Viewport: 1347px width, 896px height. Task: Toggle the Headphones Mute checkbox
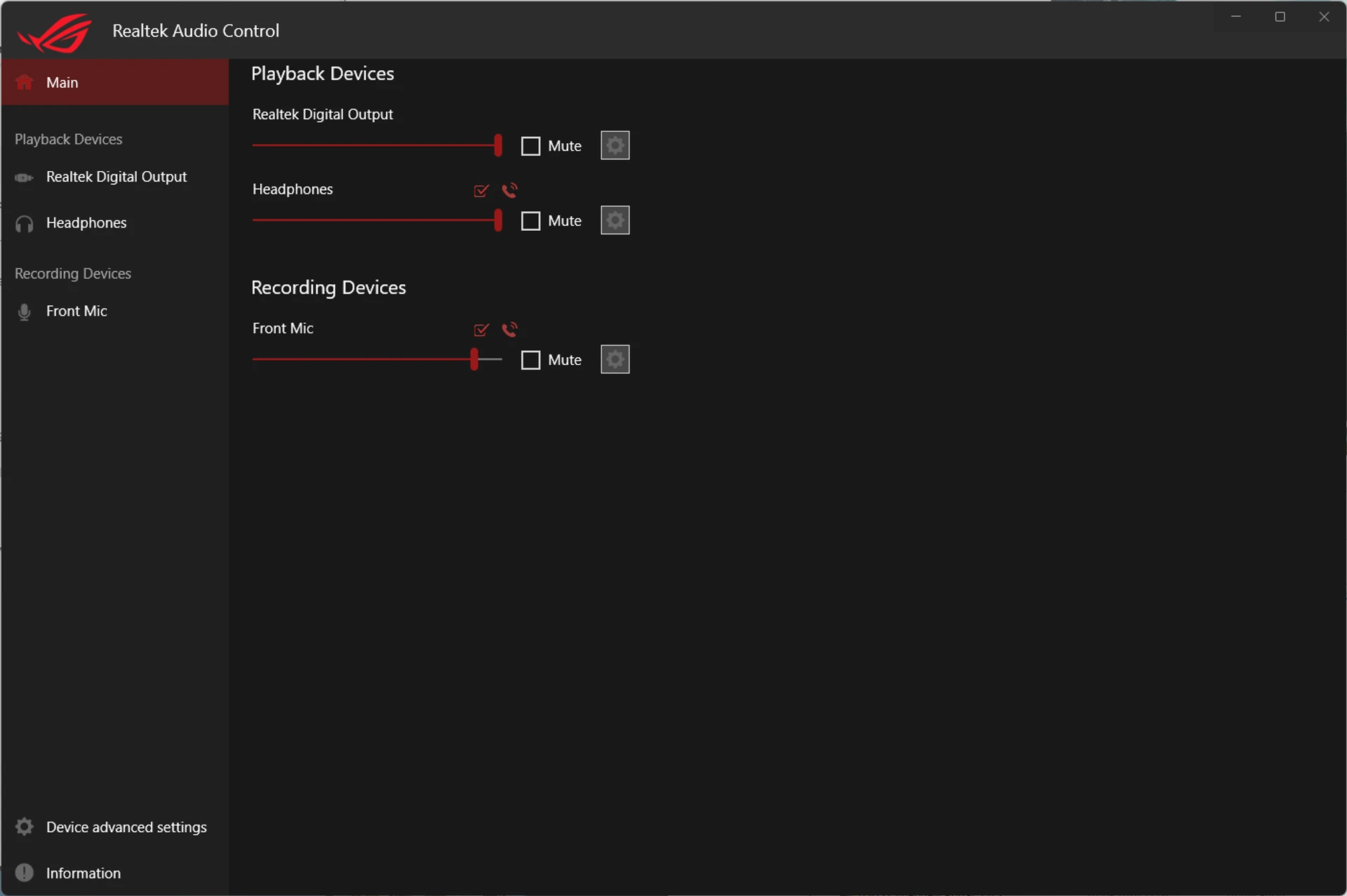(530, 221)
